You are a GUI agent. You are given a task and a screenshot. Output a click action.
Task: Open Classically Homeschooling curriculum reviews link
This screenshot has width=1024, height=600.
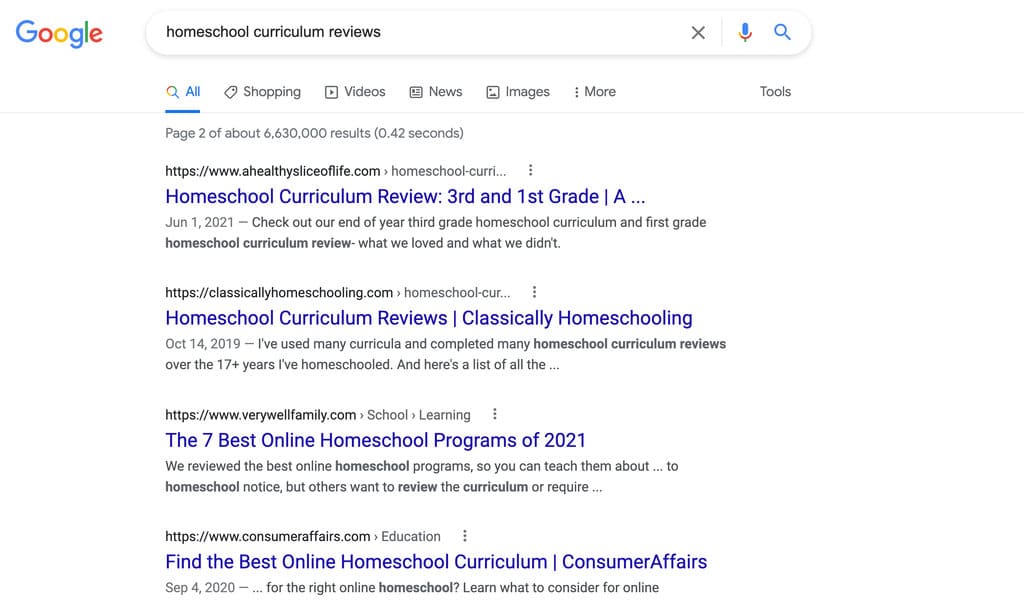coord(428,318)
